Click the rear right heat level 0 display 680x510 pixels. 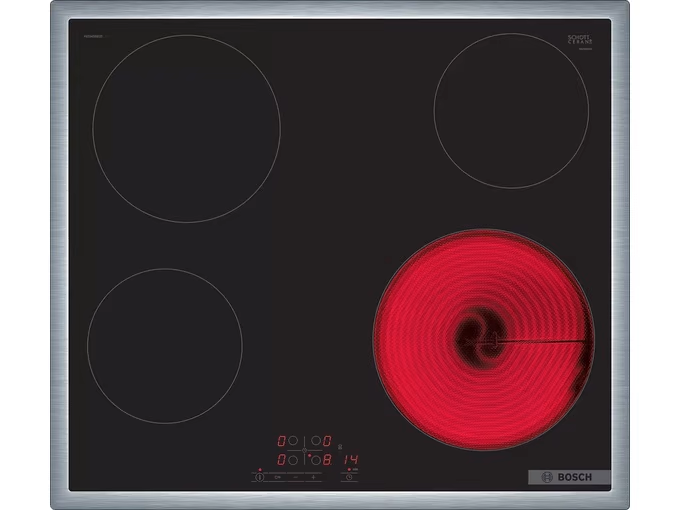[327, 439]
